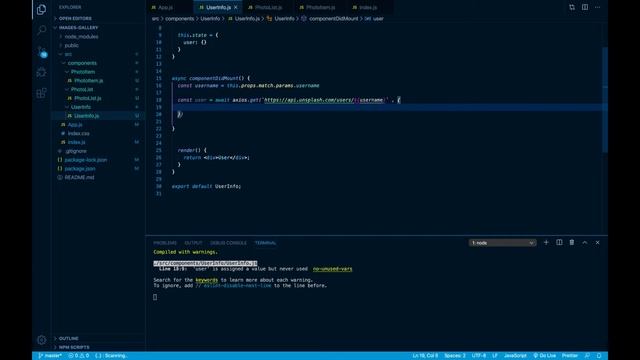Click Prettier in status bar

(570, 356)
